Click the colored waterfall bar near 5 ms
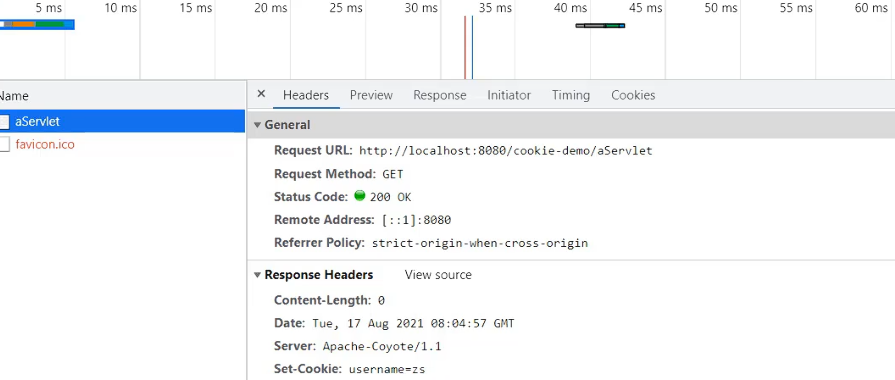Viewport: 895px width, 380px height. (x=37, y=25)
